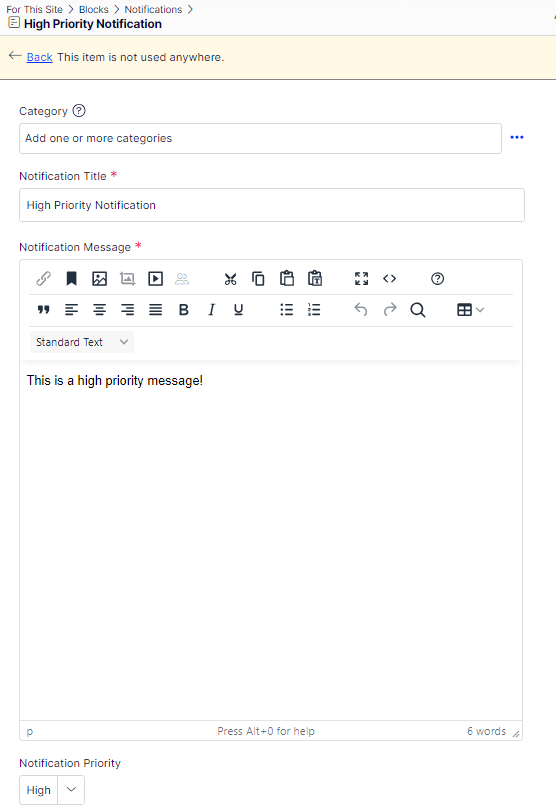Click the insert link icon

pos(43,279)
